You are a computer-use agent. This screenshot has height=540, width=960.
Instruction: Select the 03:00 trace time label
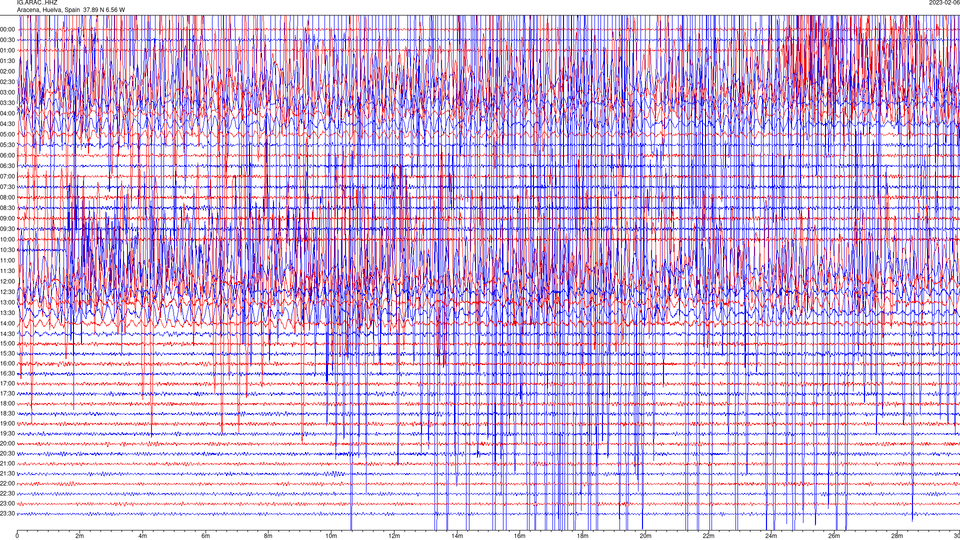(7, 92)
